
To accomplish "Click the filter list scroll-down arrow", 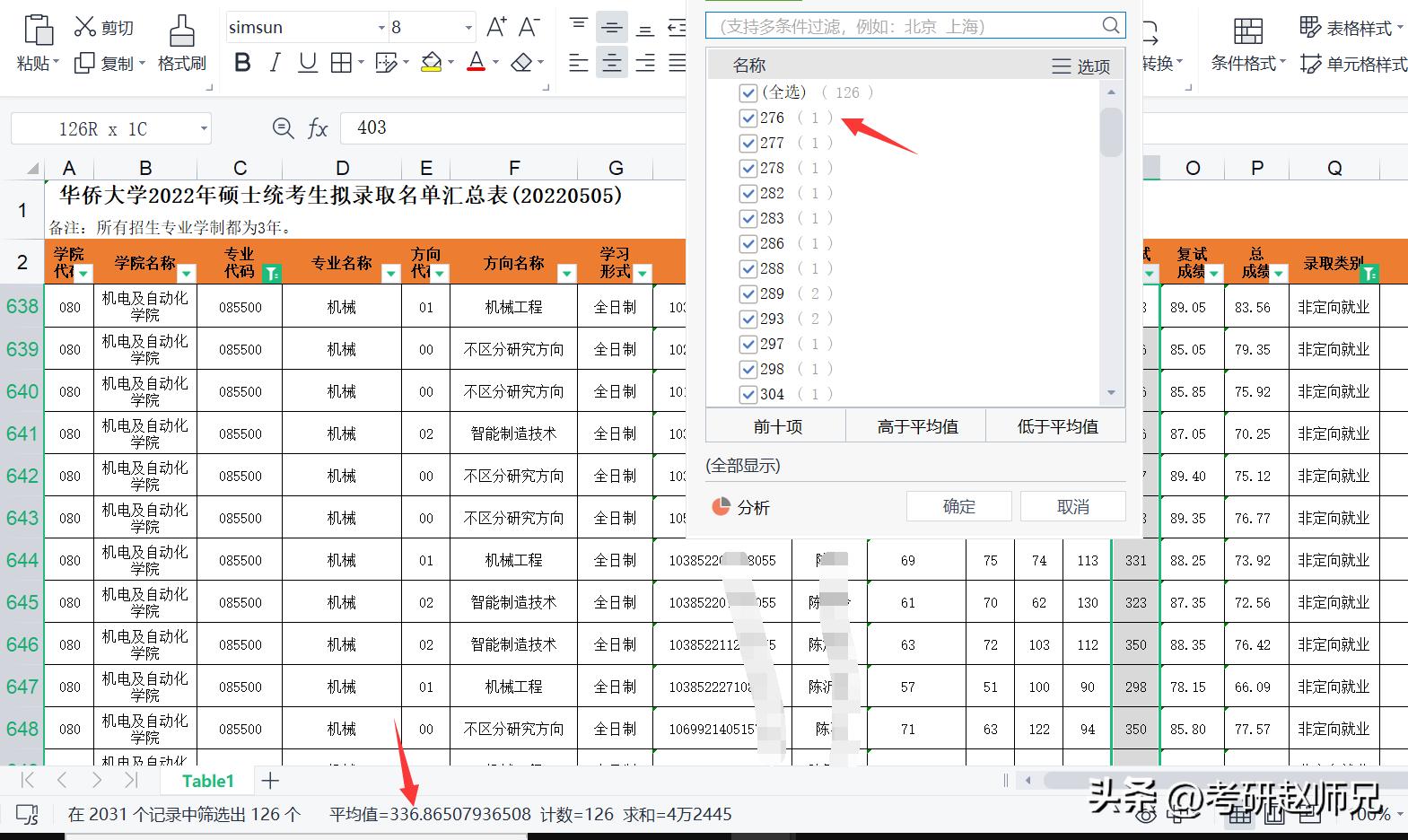I will click(1111, 393).
